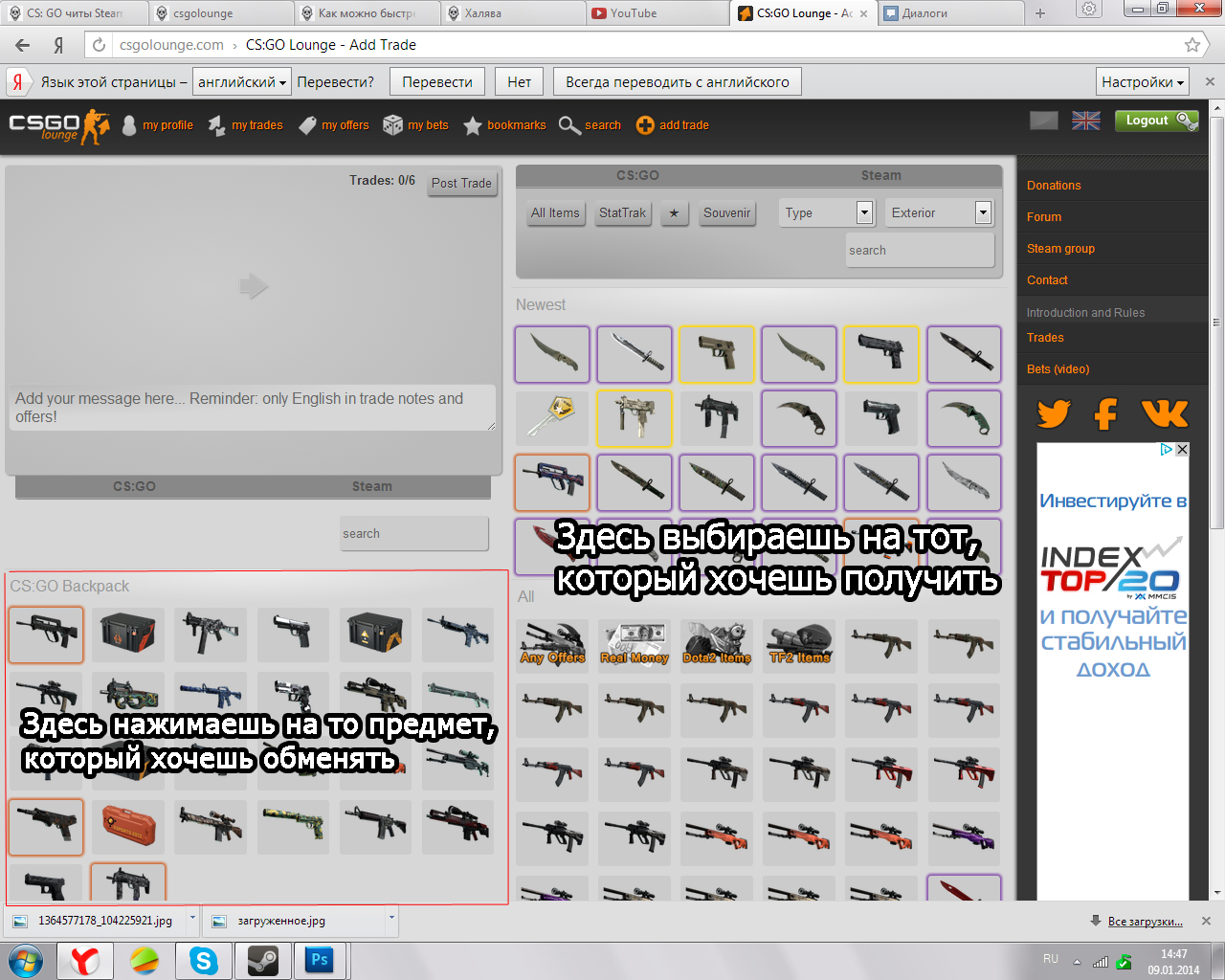Reload the page with the refresh icon

click(x=99, y=45)
